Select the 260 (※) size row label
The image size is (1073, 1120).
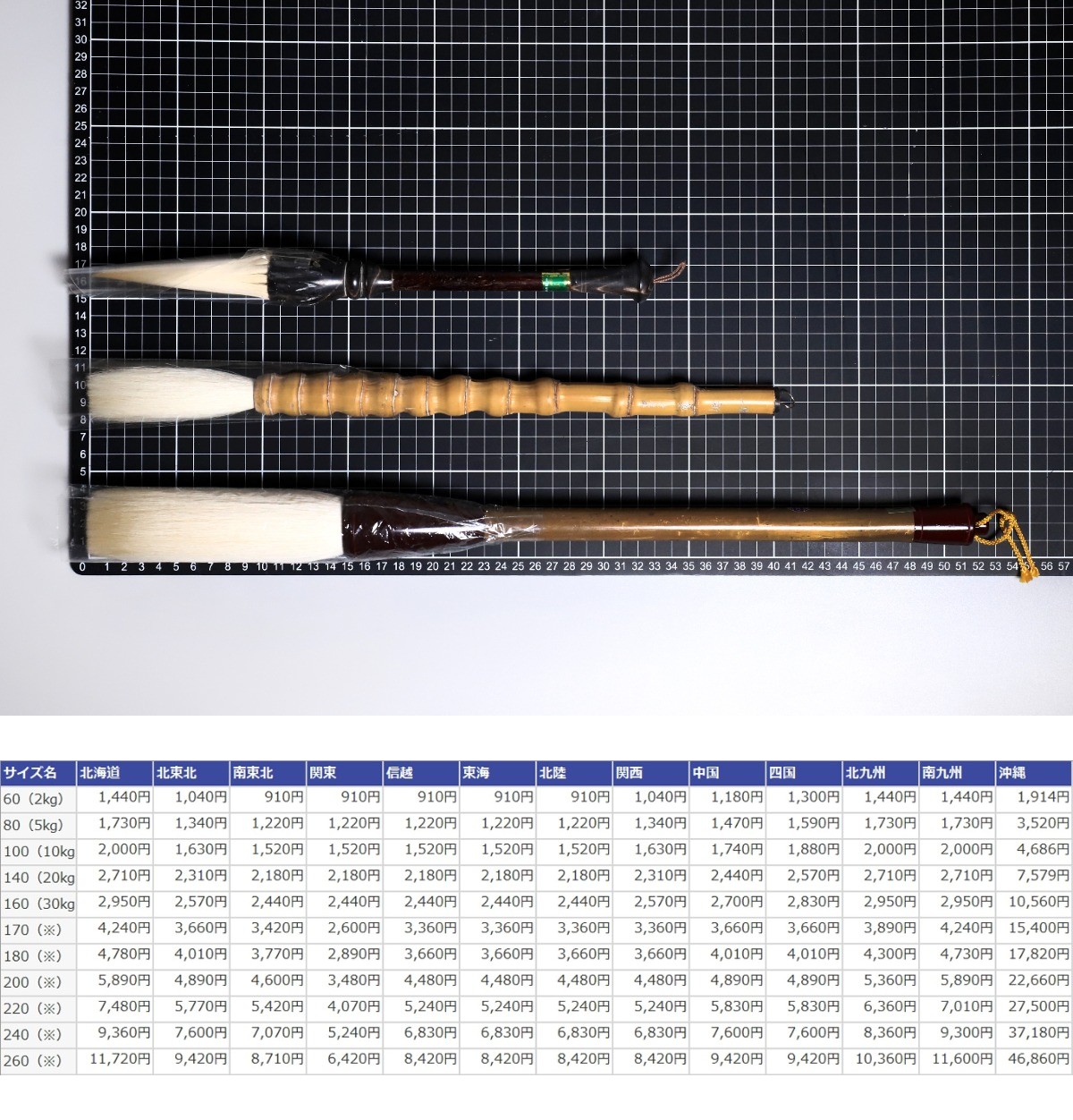click(x=38, y=1061)
